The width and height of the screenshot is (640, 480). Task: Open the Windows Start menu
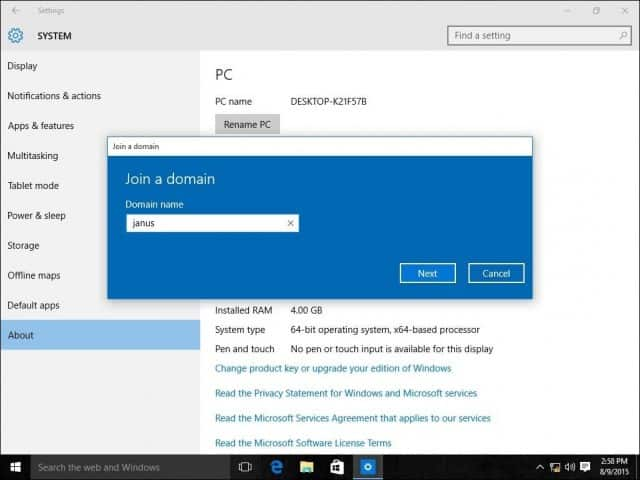pyautogui.click(x=16, y=467)
